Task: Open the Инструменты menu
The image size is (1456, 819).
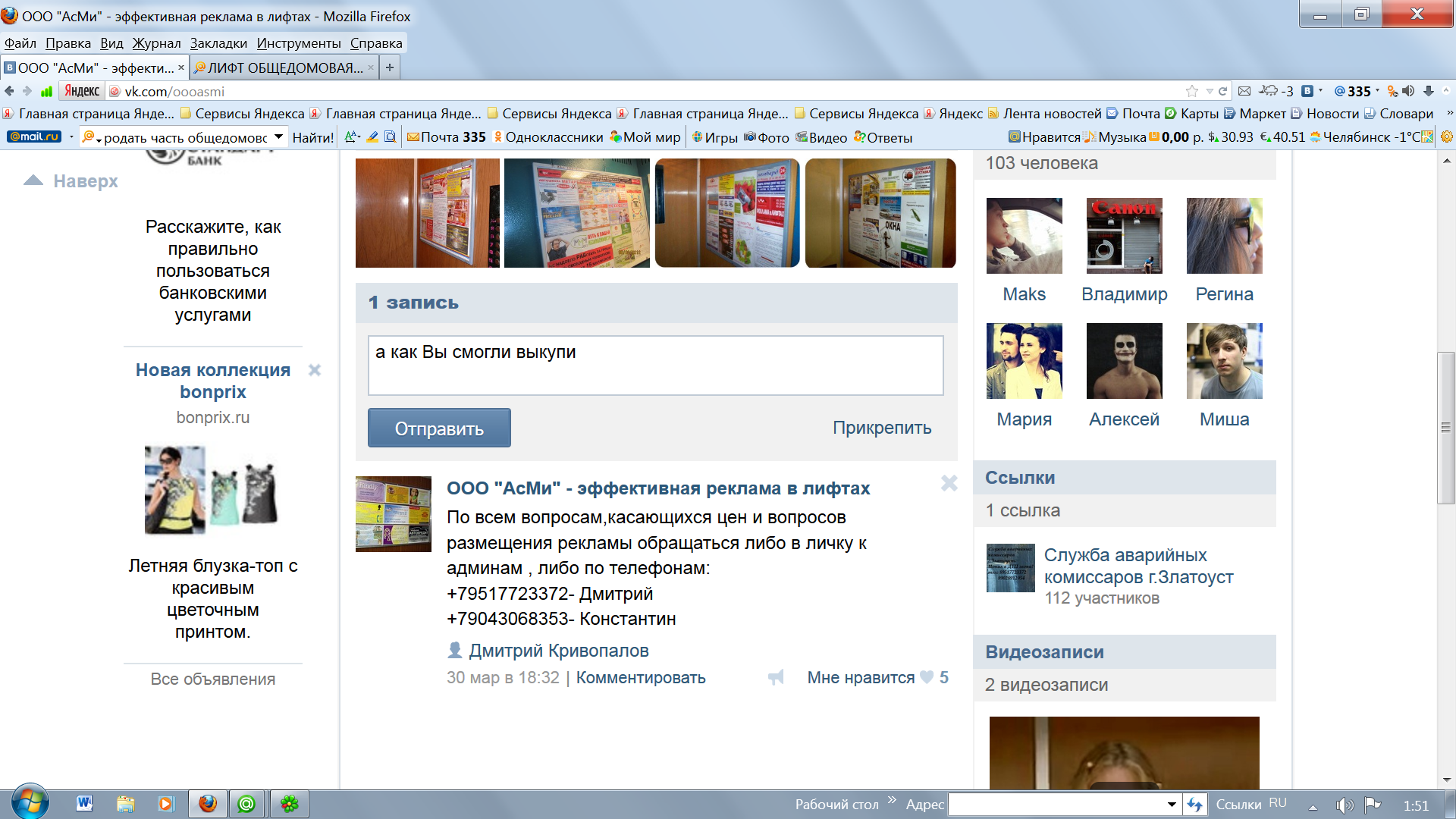Action: pyautogui.click(x=299, y=43)
